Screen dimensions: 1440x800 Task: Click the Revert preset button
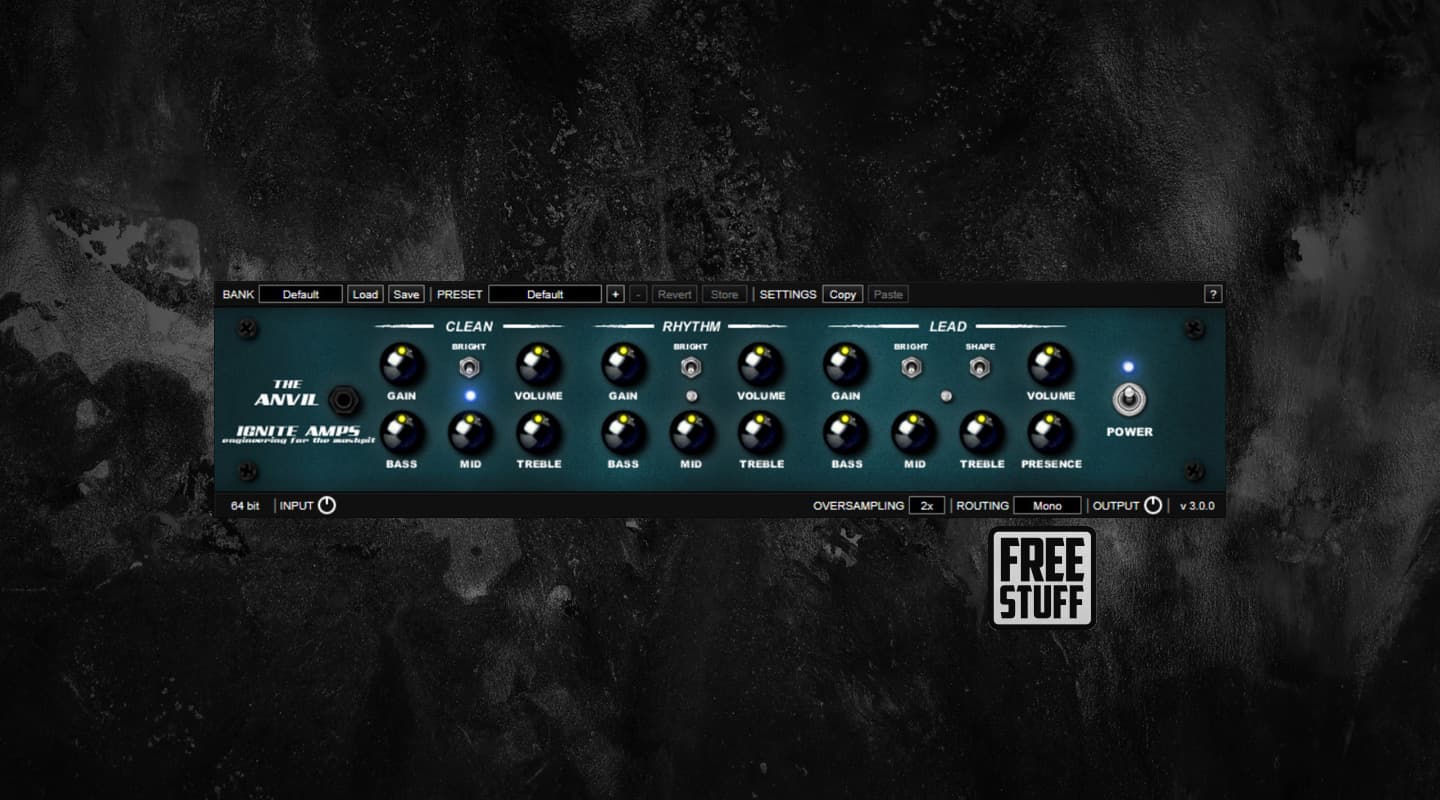pos(675,294)
